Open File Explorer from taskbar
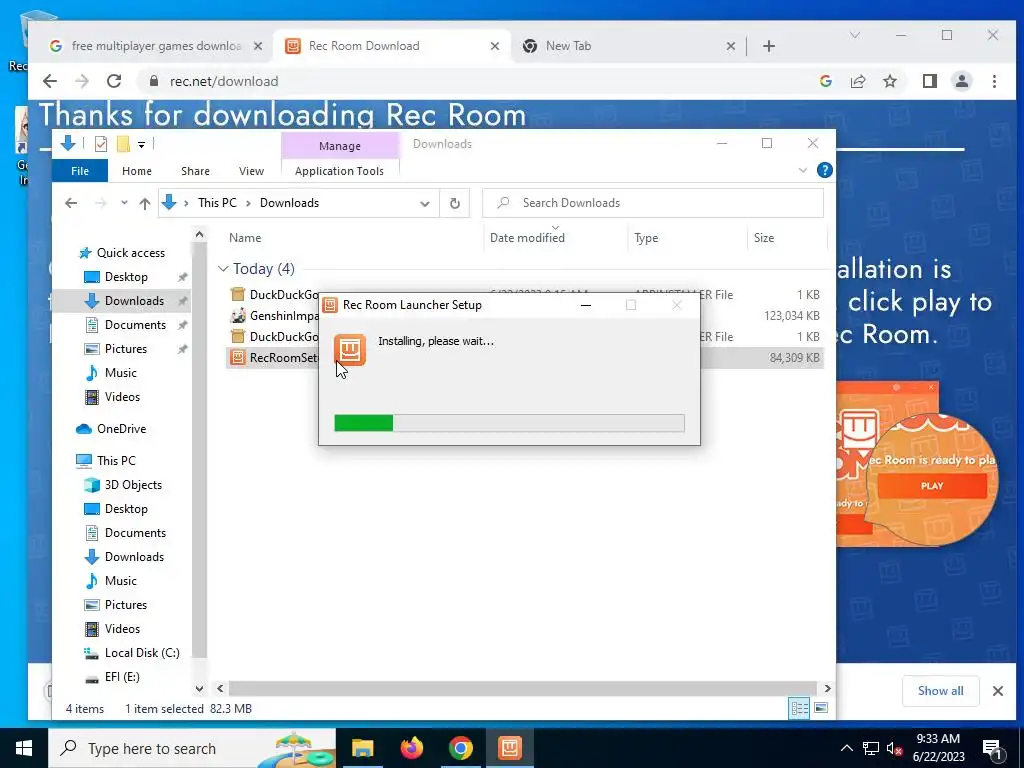The height and width of the screenshot is (768, 1024). click(x=362, y=748)
